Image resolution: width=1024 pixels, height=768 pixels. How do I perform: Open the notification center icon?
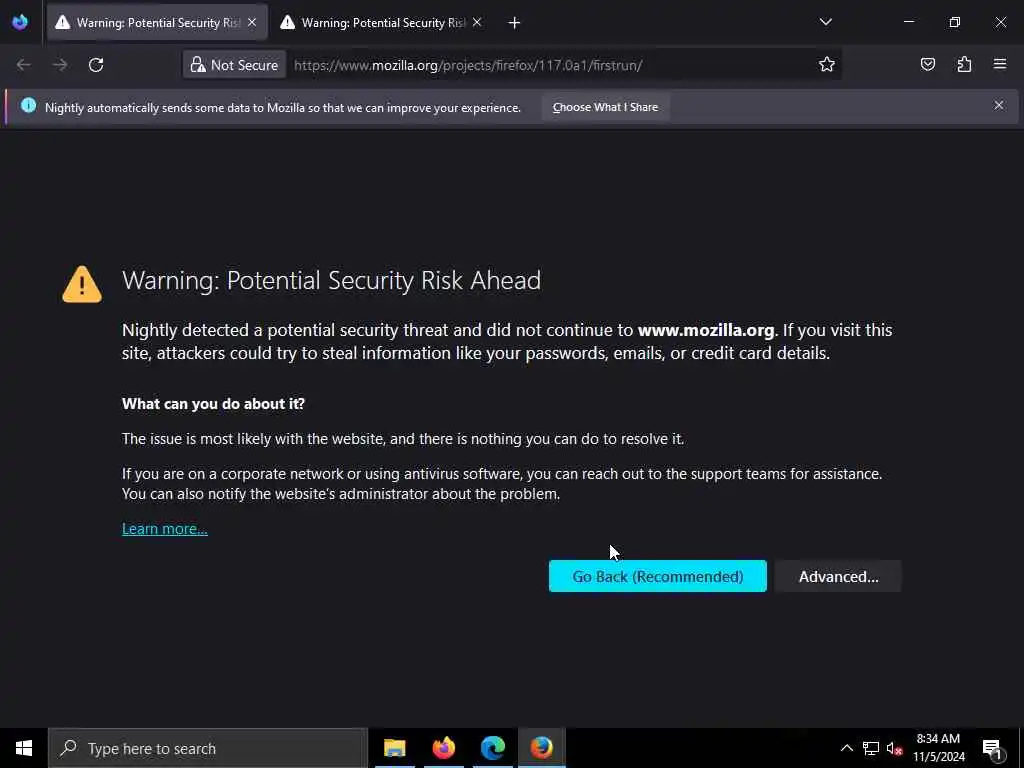tap(992, 749)
